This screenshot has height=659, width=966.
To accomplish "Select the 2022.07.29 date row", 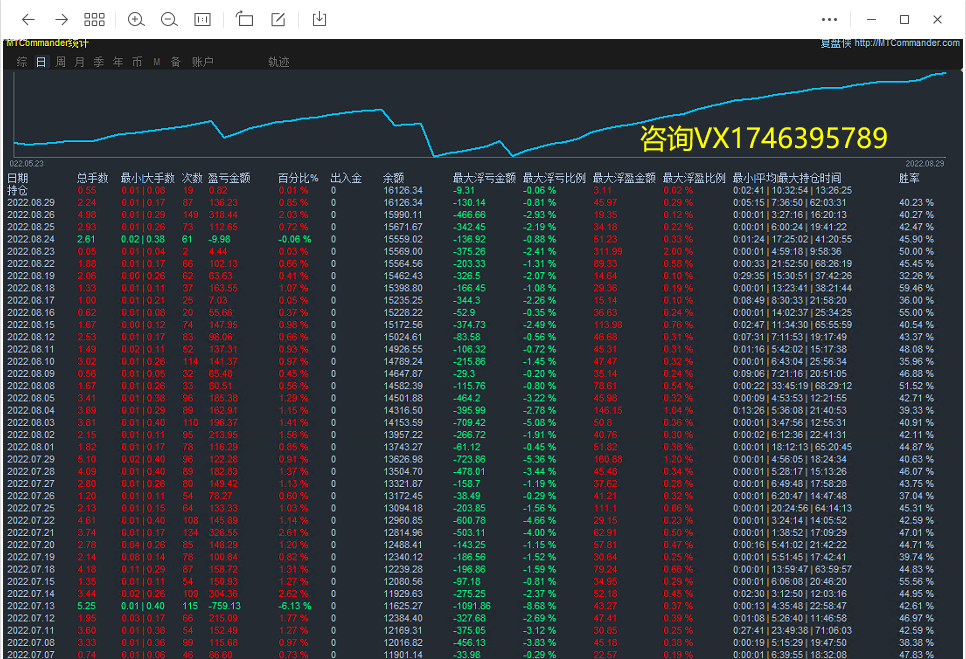I will [x=31, y=459].
